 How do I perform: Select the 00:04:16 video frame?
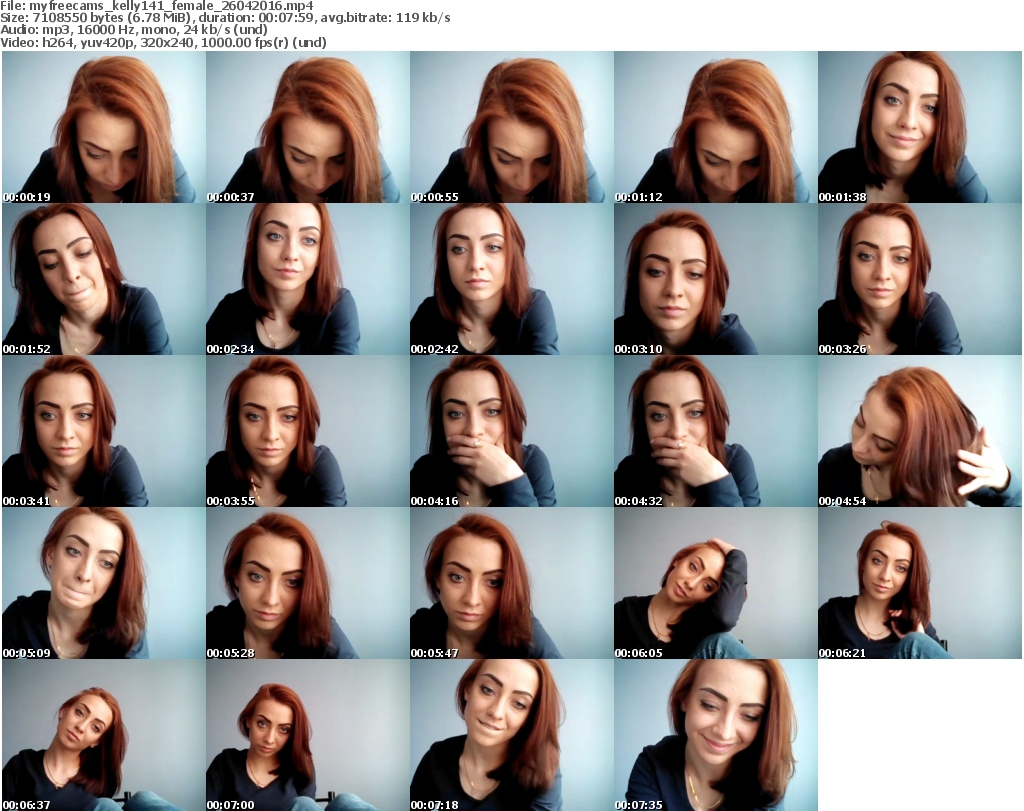[511, 431]
